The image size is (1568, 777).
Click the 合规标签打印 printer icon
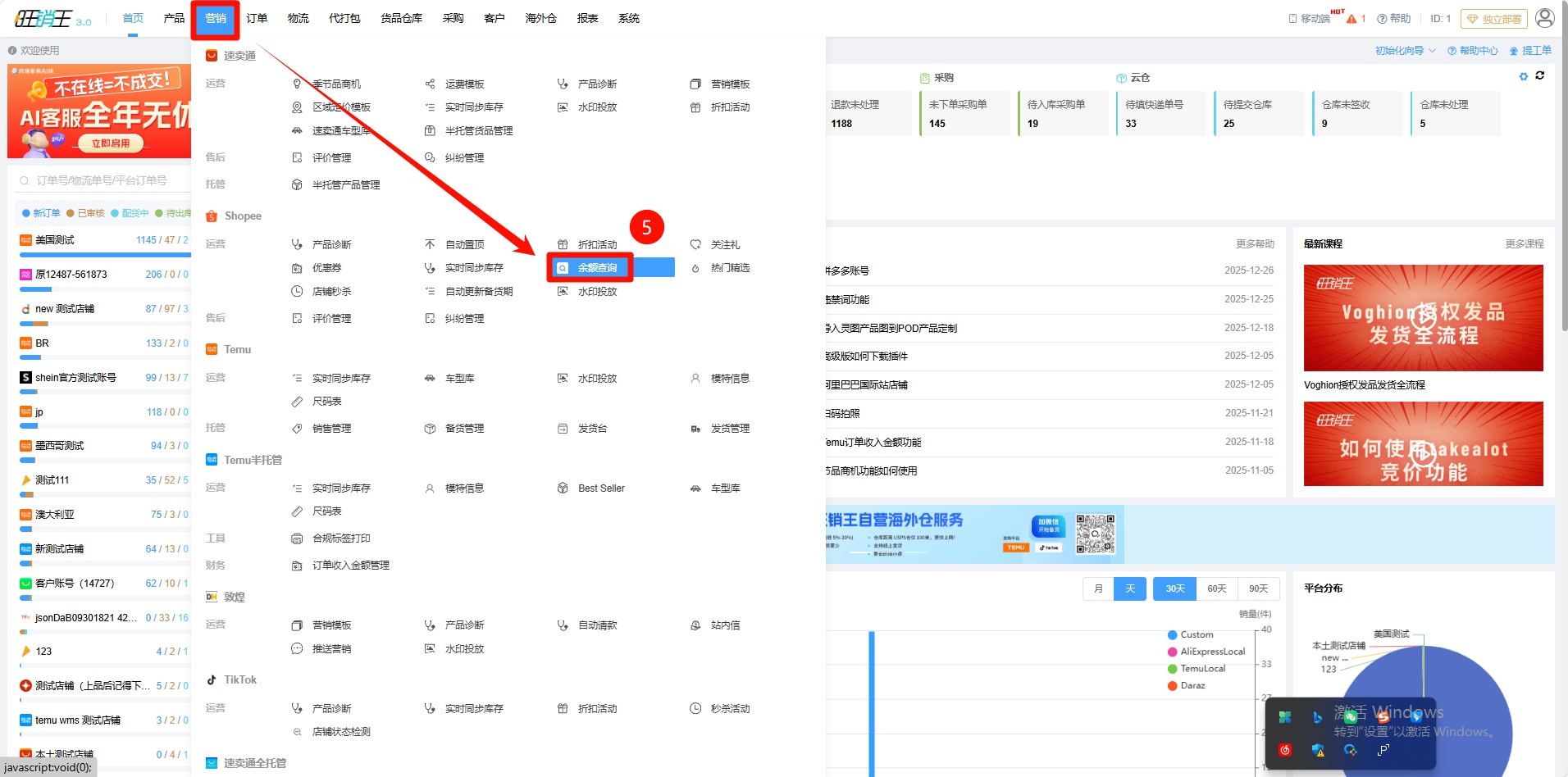[297, 538]
